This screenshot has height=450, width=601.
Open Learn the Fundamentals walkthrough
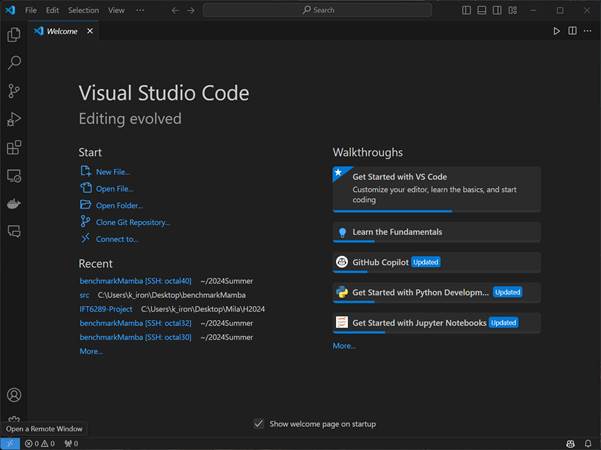(437, 232)
